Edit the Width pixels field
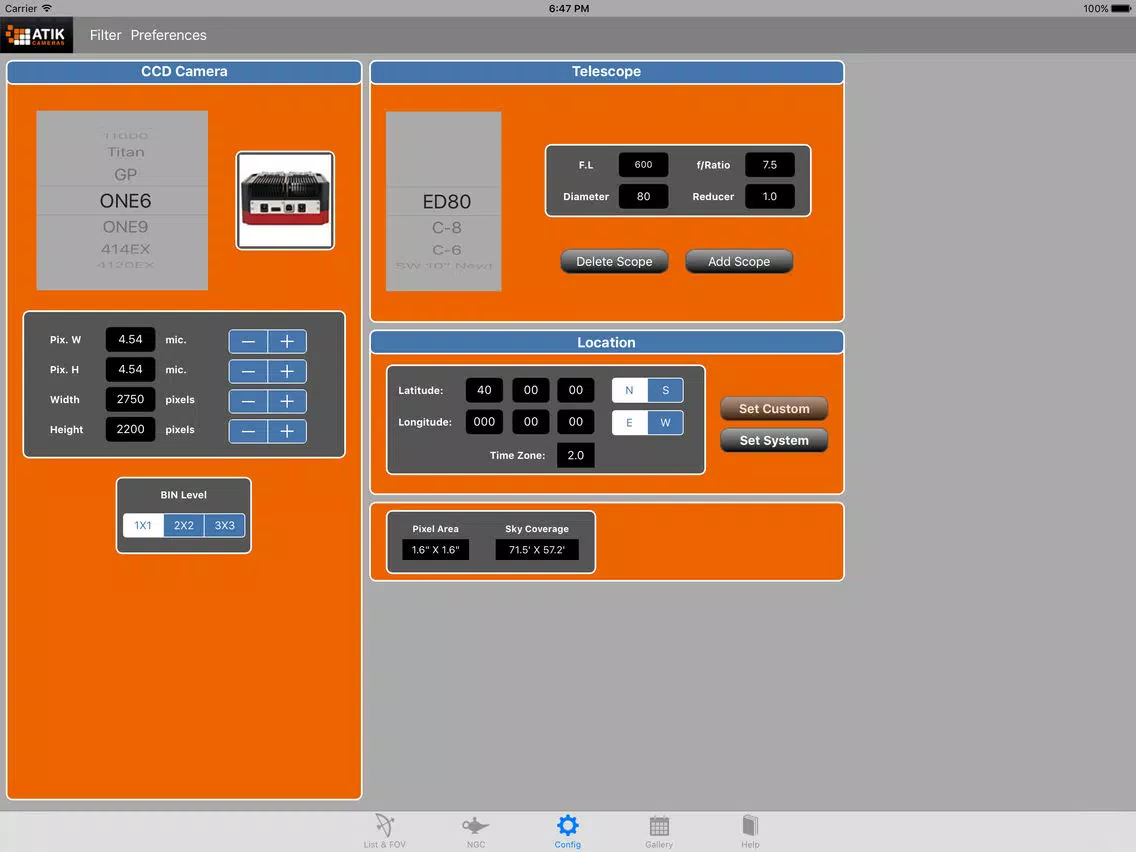The image size is (1136, 852). [x=130, y=399]
